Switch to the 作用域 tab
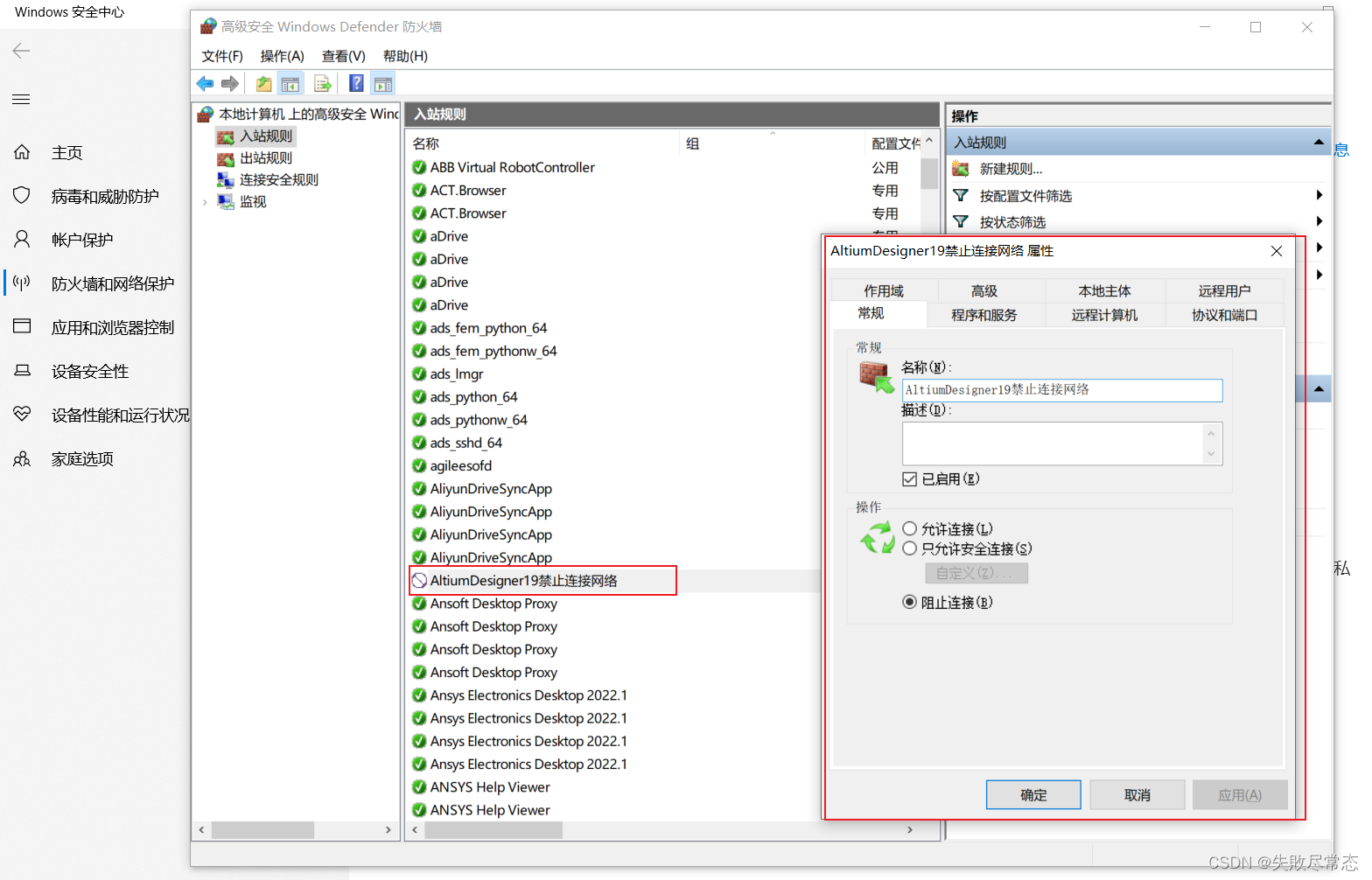 tap(884, 291)
